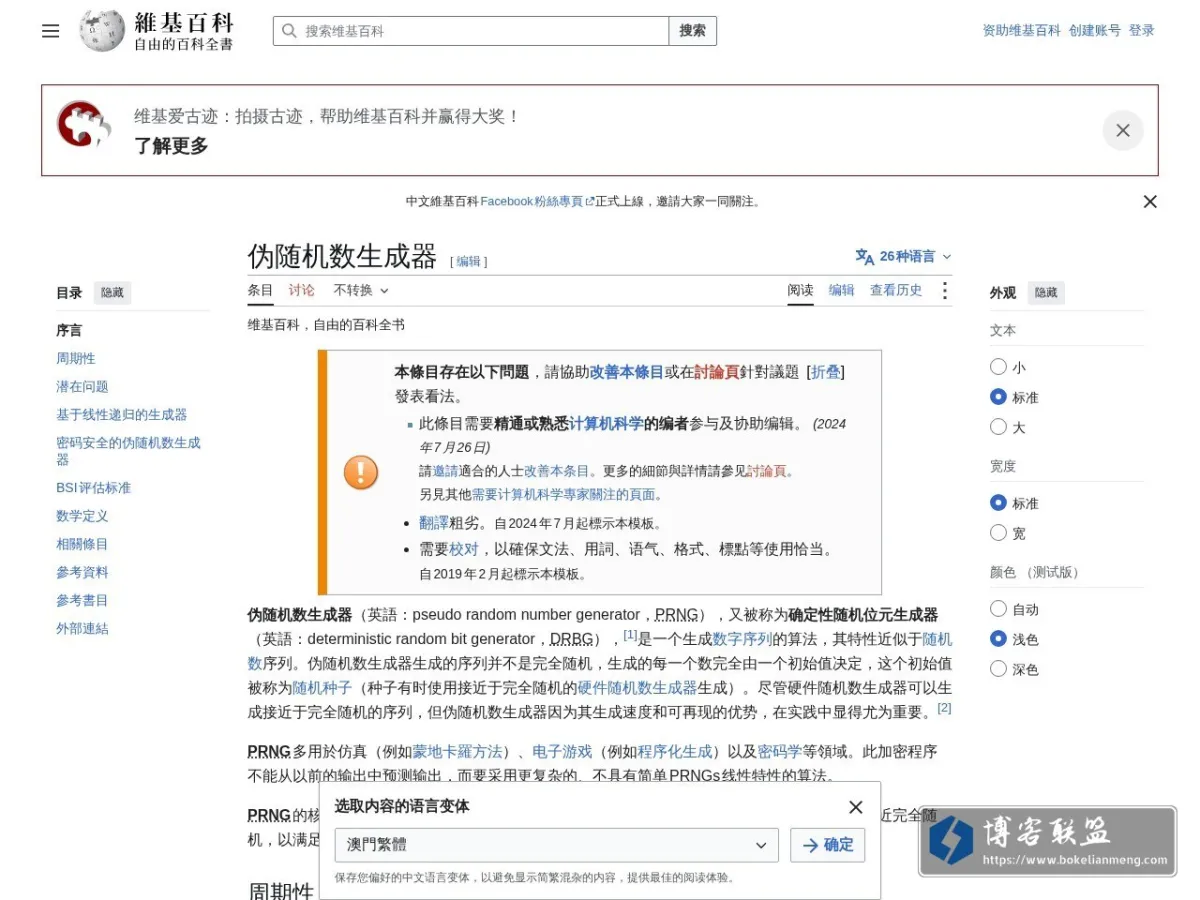Switch to the 编辑 edit tab
The height and width of the screenshot is (900, 1200).
841,290
